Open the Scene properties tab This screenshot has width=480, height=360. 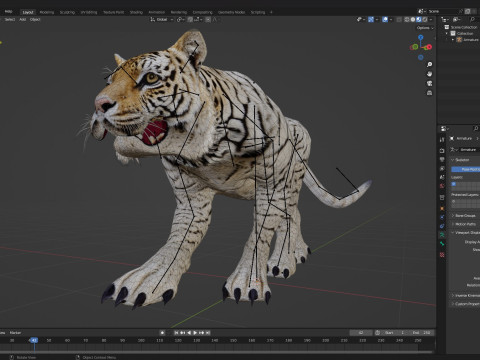point(442,177)
